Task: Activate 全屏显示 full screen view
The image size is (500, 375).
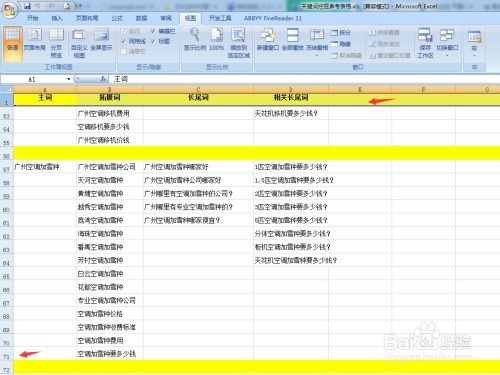Action: (101, 40)
